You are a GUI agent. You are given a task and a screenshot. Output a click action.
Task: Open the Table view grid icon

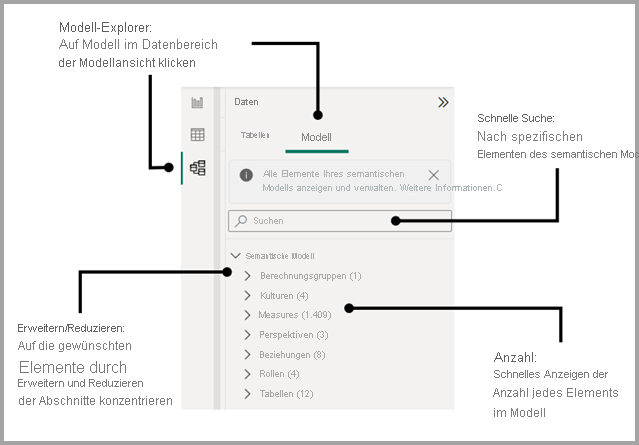(197, 134)
